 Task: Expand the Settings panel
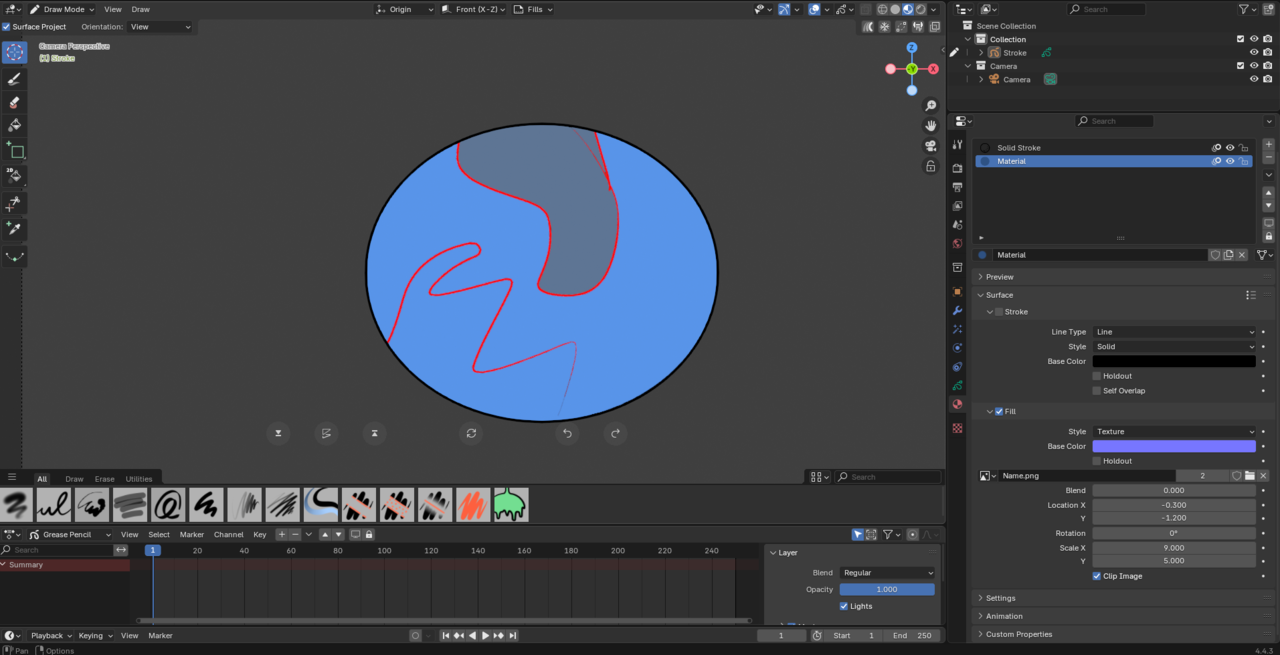(1000, 598)
